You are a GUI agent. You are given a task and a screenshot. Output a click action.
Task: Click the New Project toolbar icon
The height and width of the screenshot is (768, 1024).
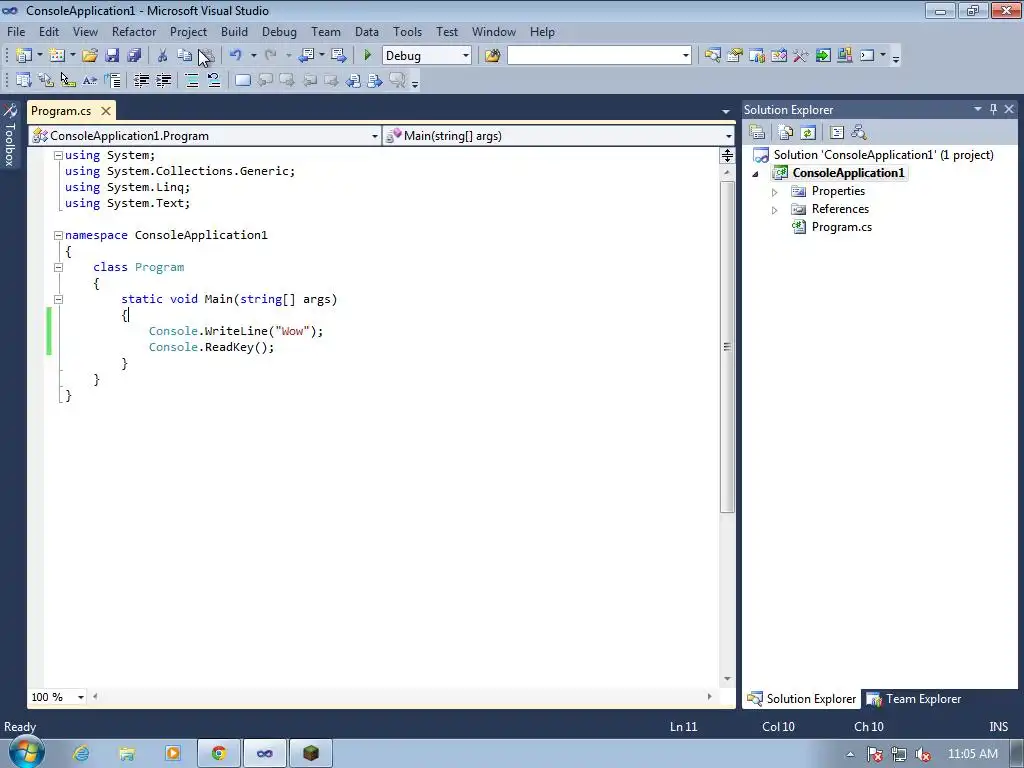[x=24, y=56]
